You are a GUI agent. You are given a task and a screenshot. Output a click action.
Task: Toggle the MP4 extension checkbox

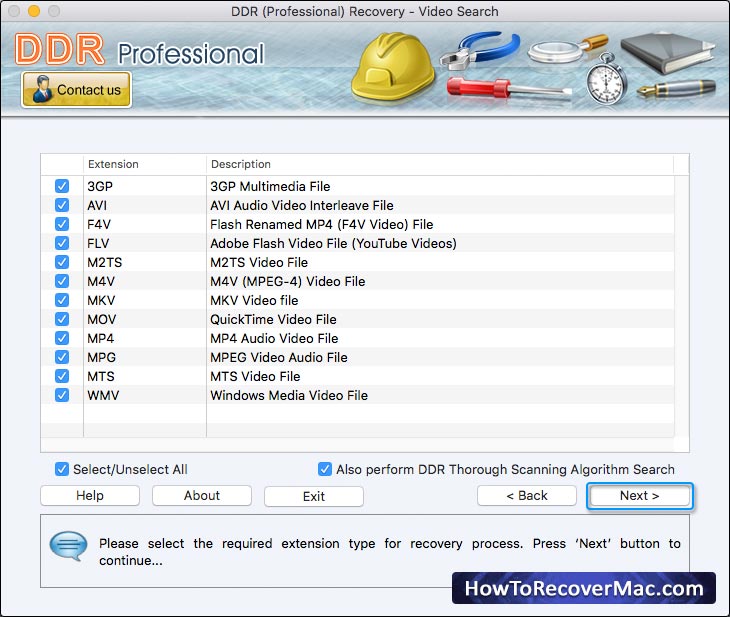[62, 338]
